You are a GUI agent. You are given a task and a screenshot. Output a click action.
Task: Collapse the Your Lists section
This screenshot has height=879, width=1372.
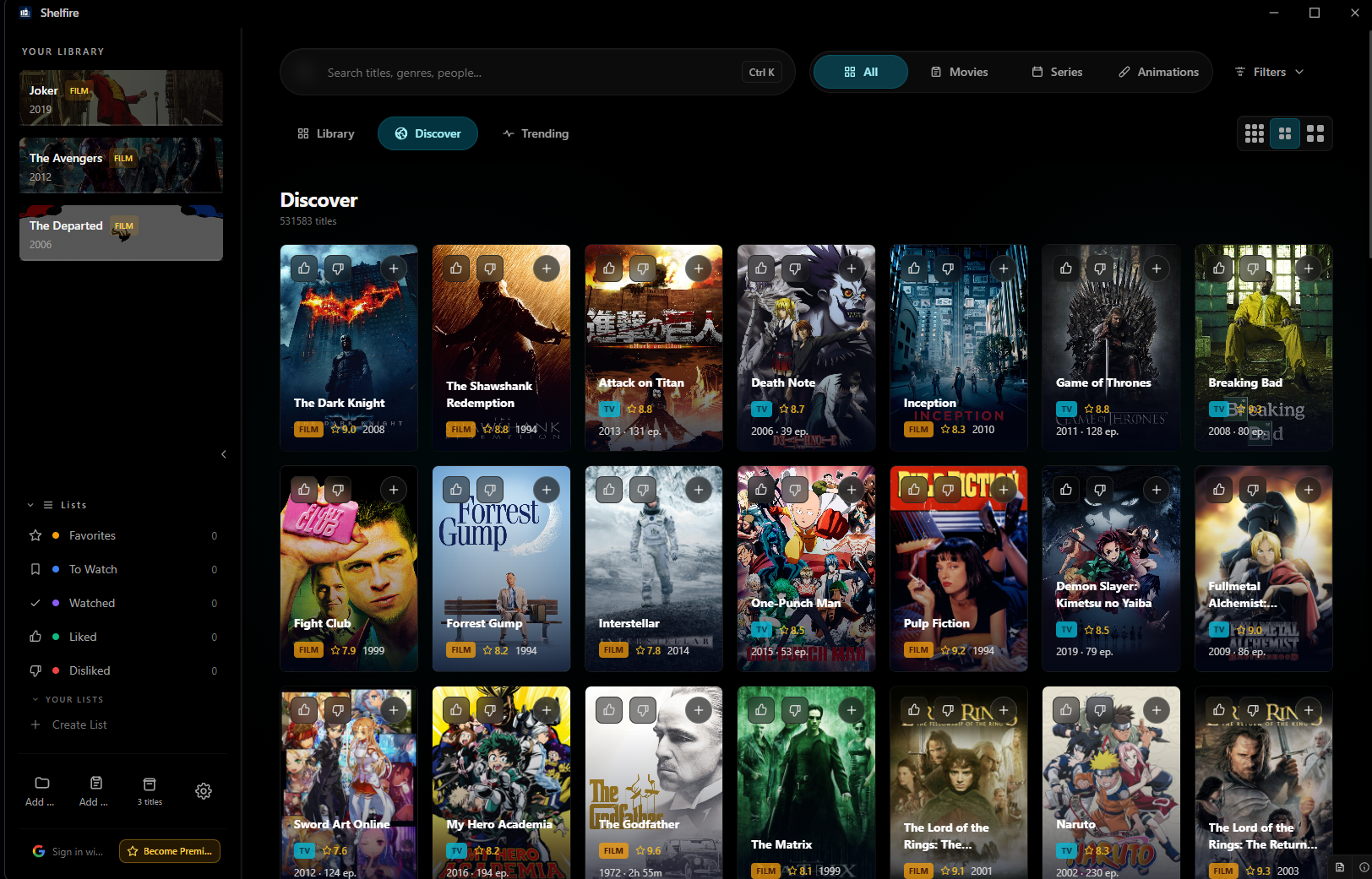(x=35, y=699)
